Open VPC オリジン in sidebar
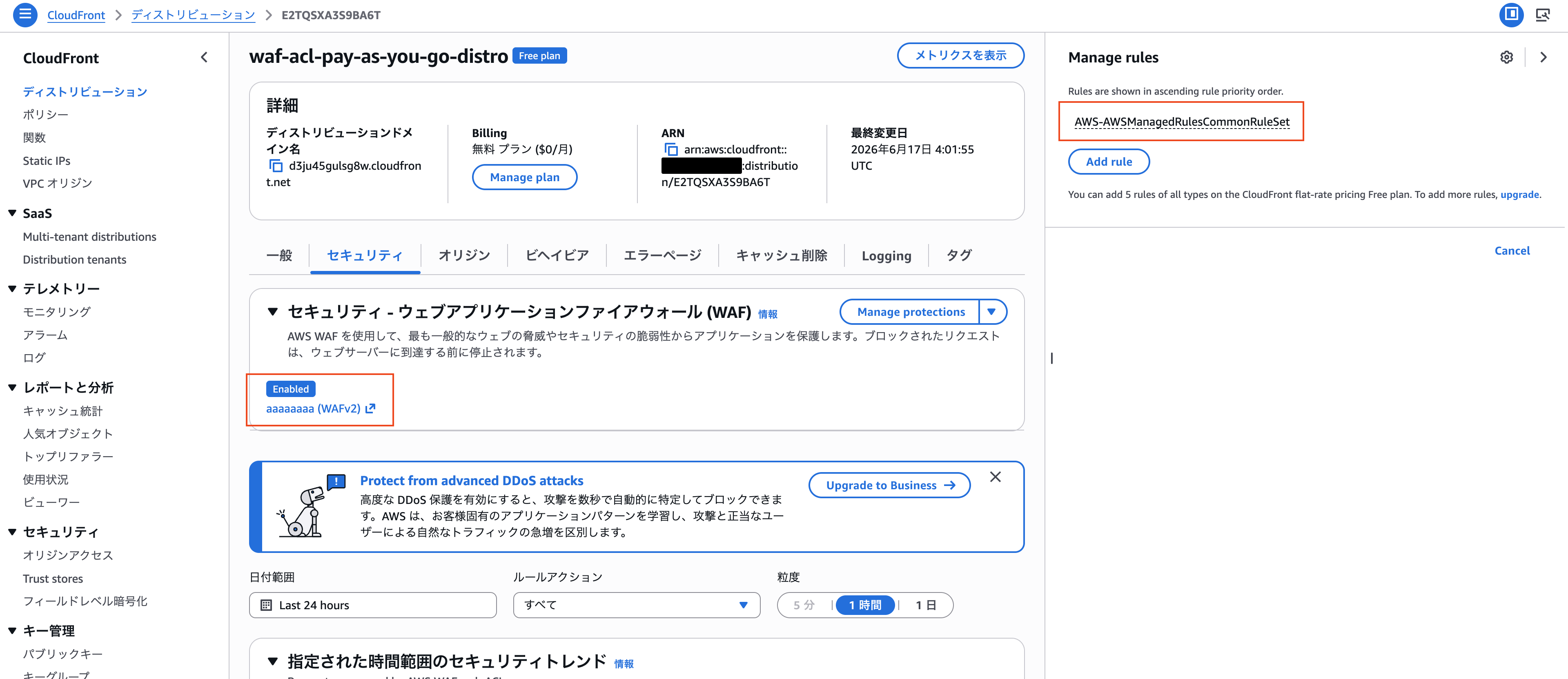1568x679 pixels. click(57, 183)
